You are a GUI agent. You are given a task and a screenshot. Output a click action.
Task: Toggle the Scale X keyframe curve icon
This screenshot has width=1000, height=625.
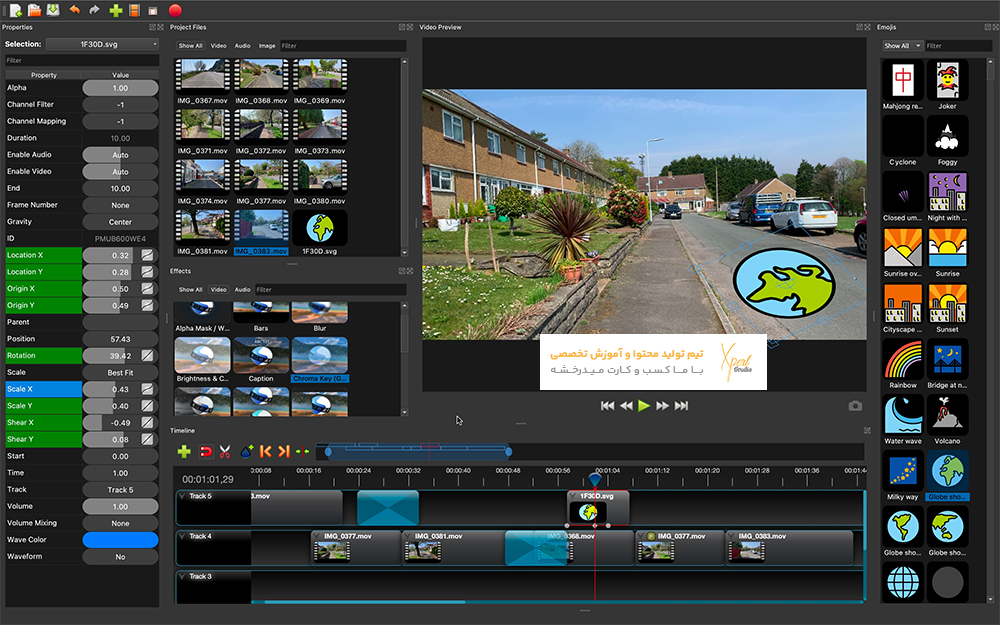click(147, 389)
